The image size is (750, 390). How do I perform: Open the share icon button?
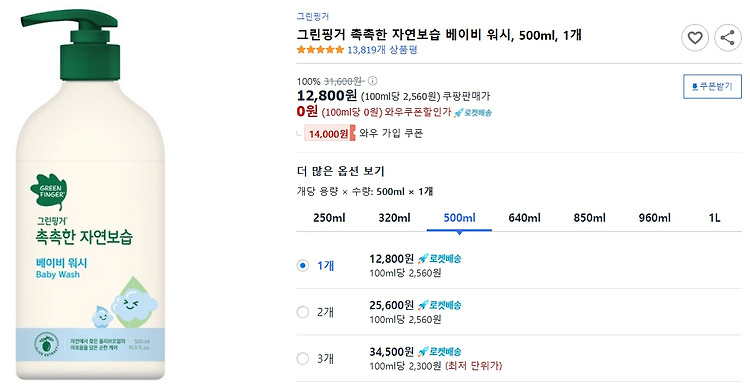click(728, 38)
